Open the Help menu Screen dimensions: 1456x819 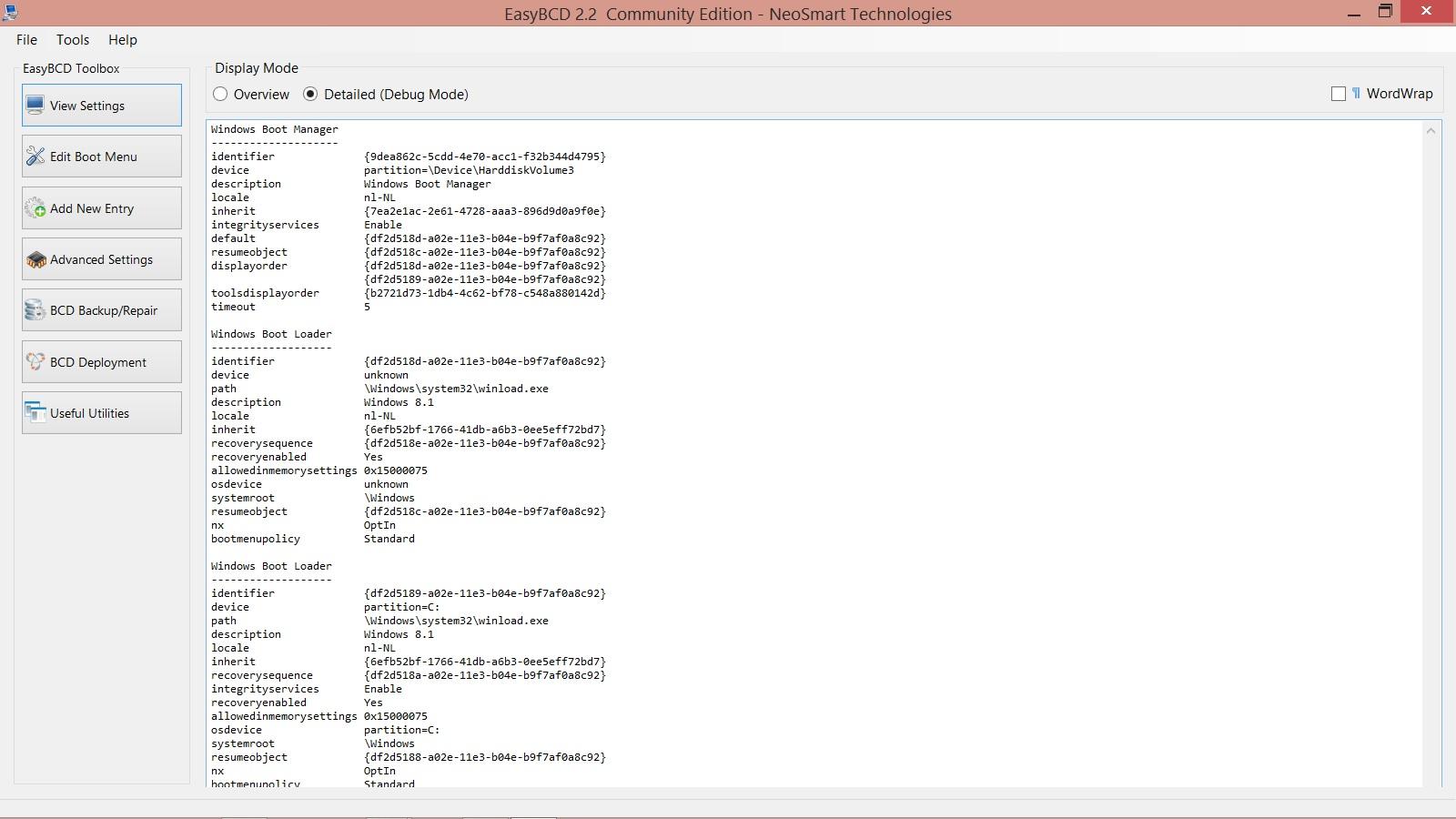(123, 39)
